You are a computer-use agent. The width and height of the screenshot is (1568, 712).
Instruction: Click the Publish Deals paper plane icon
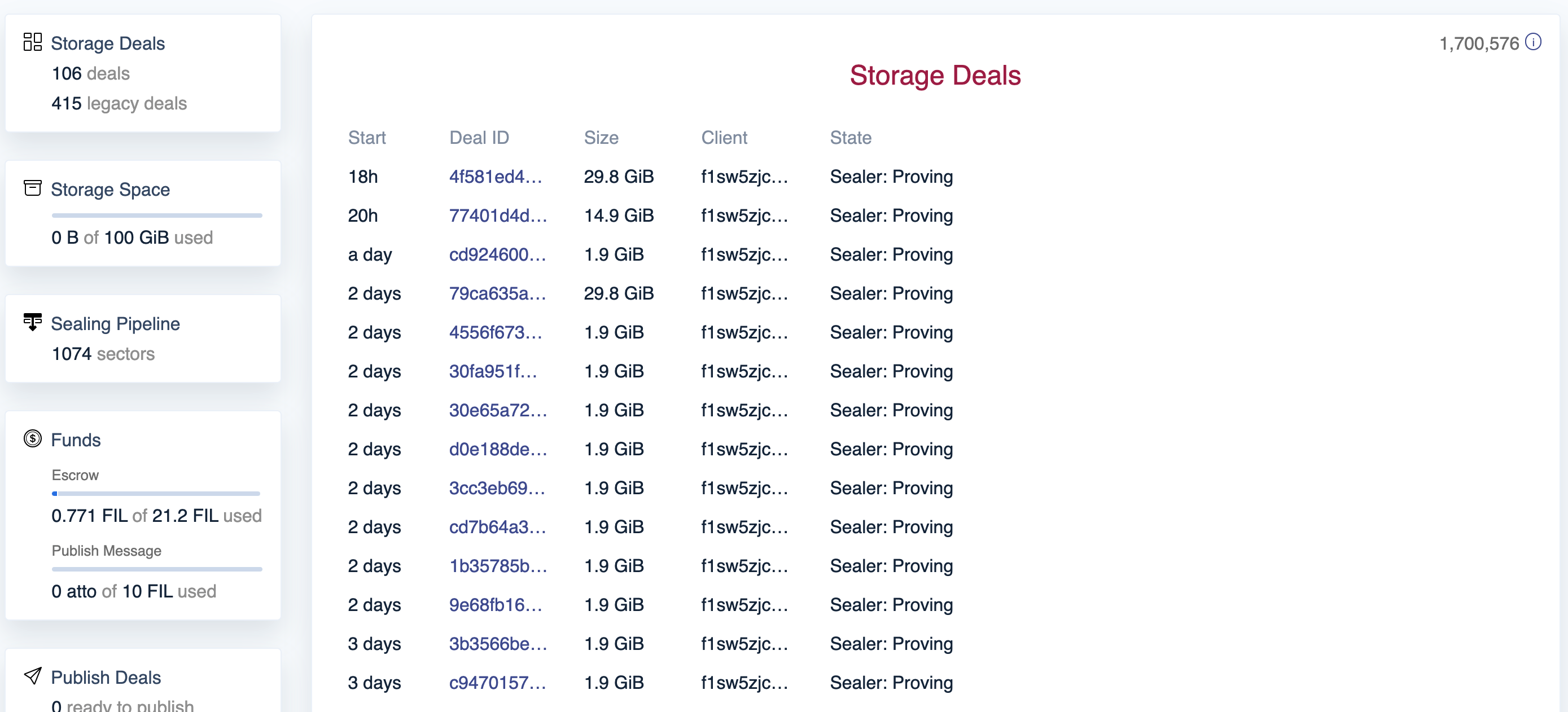(32, 675)
